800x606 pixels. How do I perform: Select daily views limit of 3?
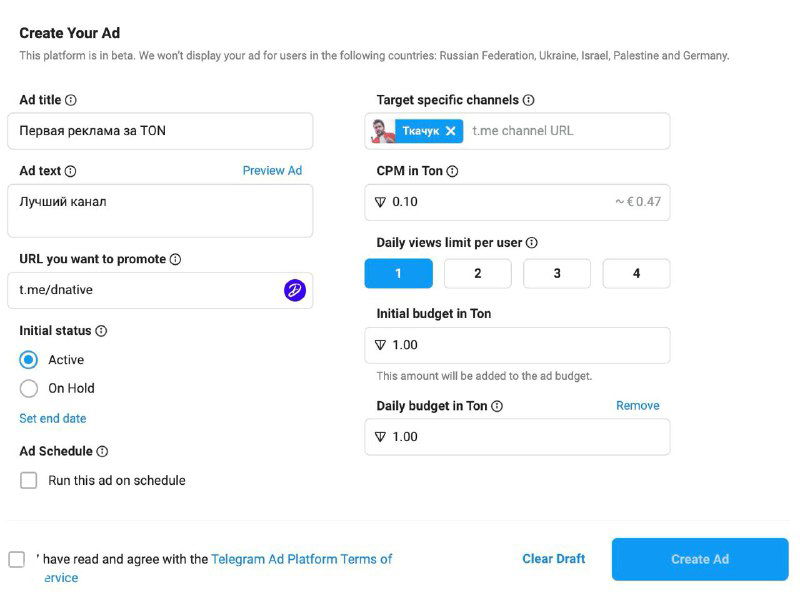pos(556,273)
